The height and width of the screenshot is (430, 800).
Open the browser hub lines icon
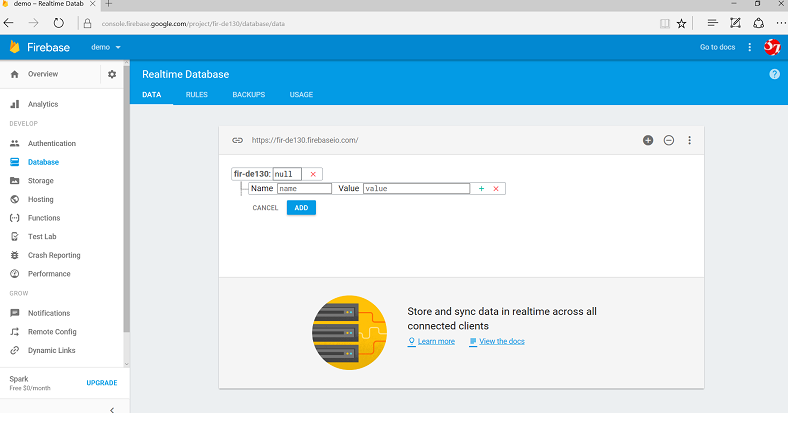coord(713,23)
